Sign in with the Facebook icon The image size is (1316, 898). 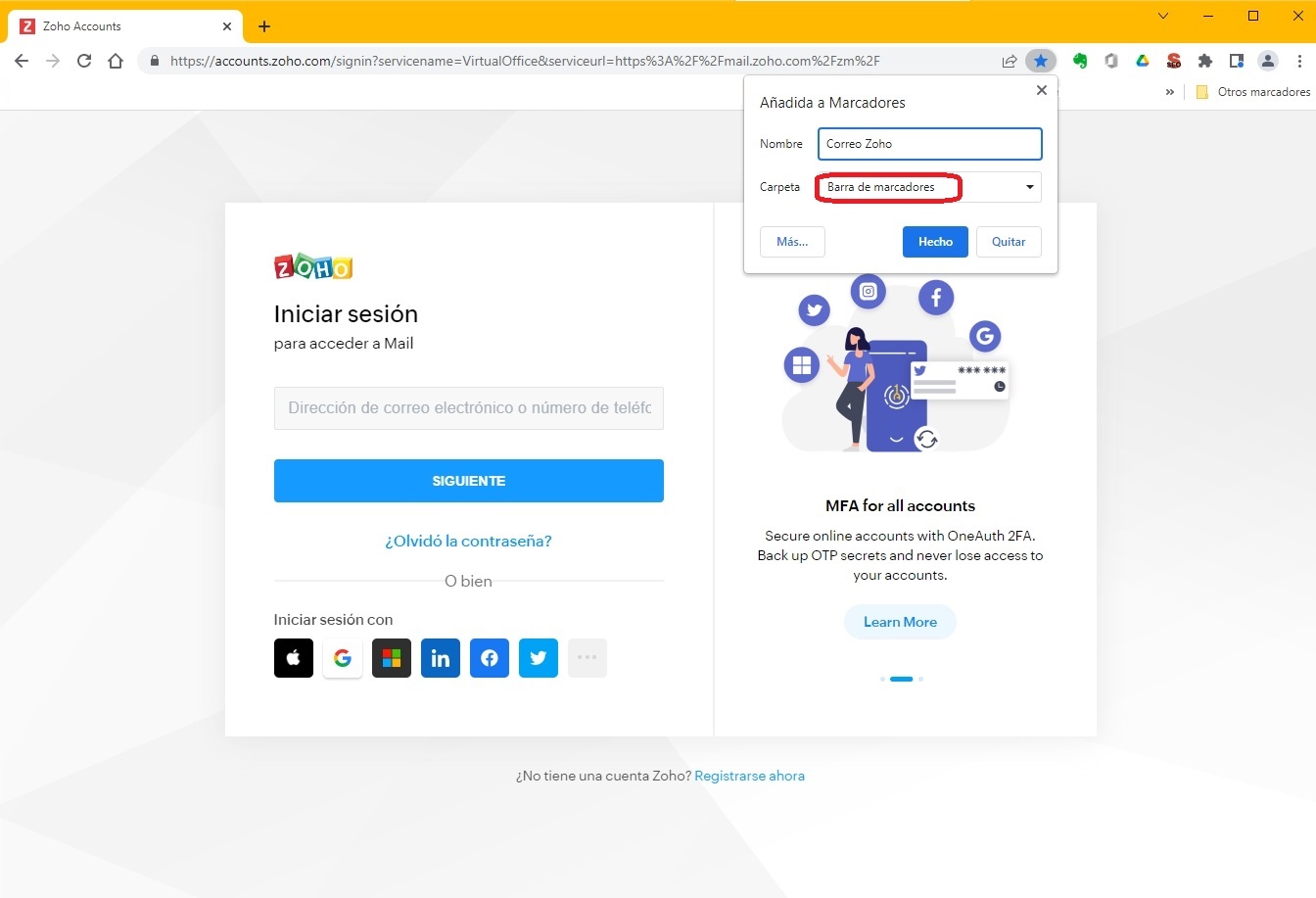(490, 658)
